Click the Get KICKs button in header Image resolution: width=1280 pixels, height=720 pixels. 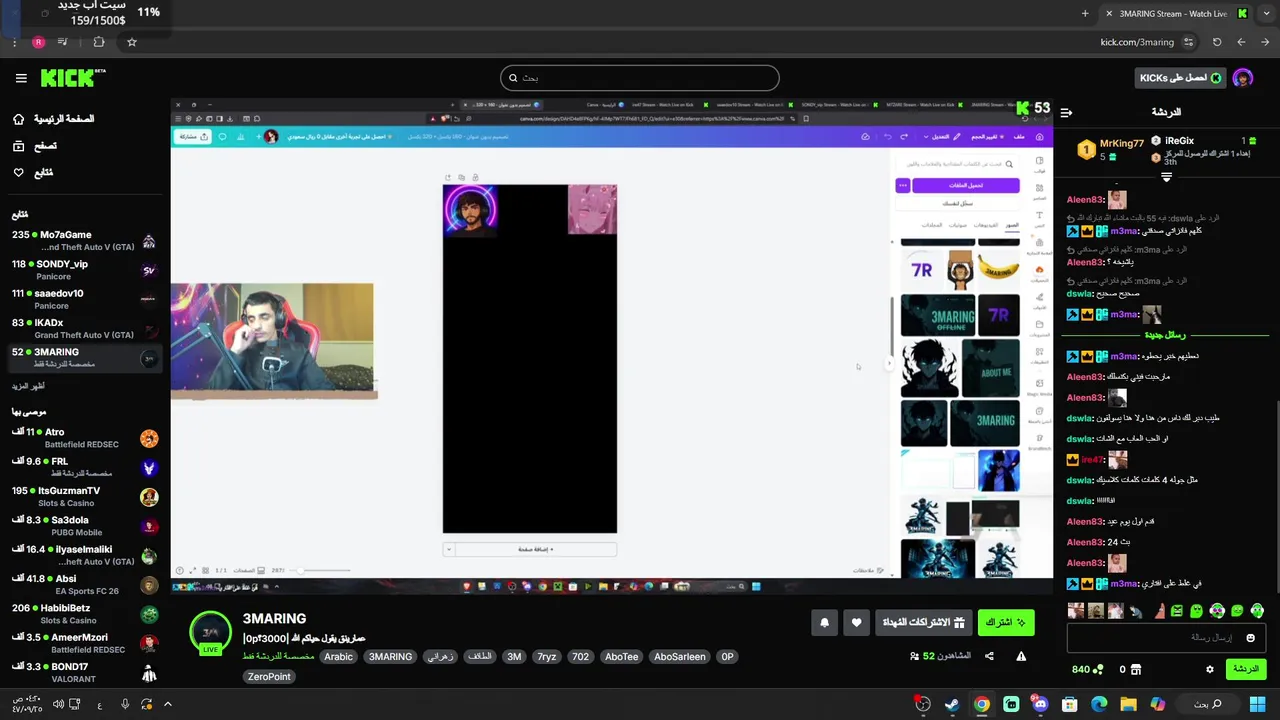coord(1180,78)
